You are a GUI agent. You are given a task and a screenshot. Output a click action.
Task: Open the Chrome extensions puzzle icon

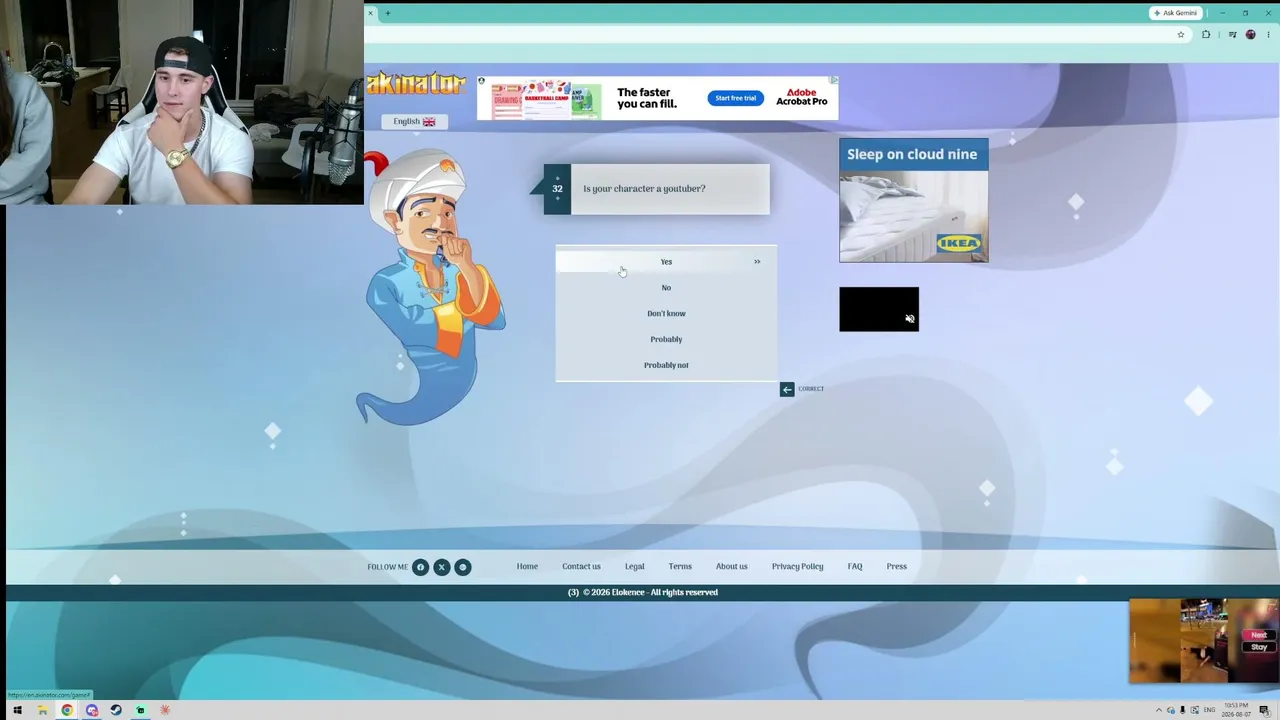tap(1206, 35)
